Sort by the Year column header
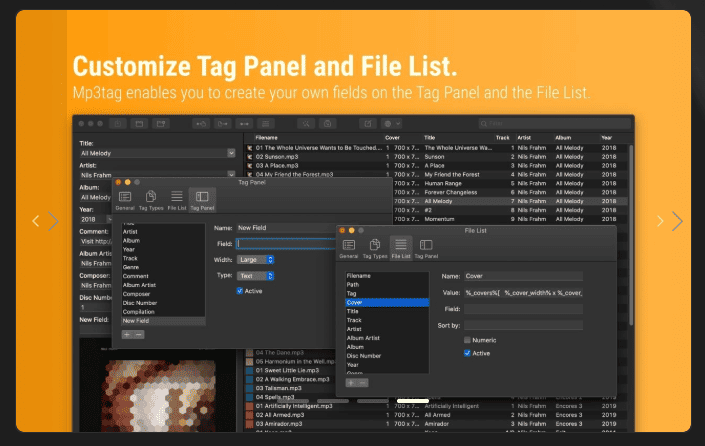The image size is (705, 446). point(607,138)
